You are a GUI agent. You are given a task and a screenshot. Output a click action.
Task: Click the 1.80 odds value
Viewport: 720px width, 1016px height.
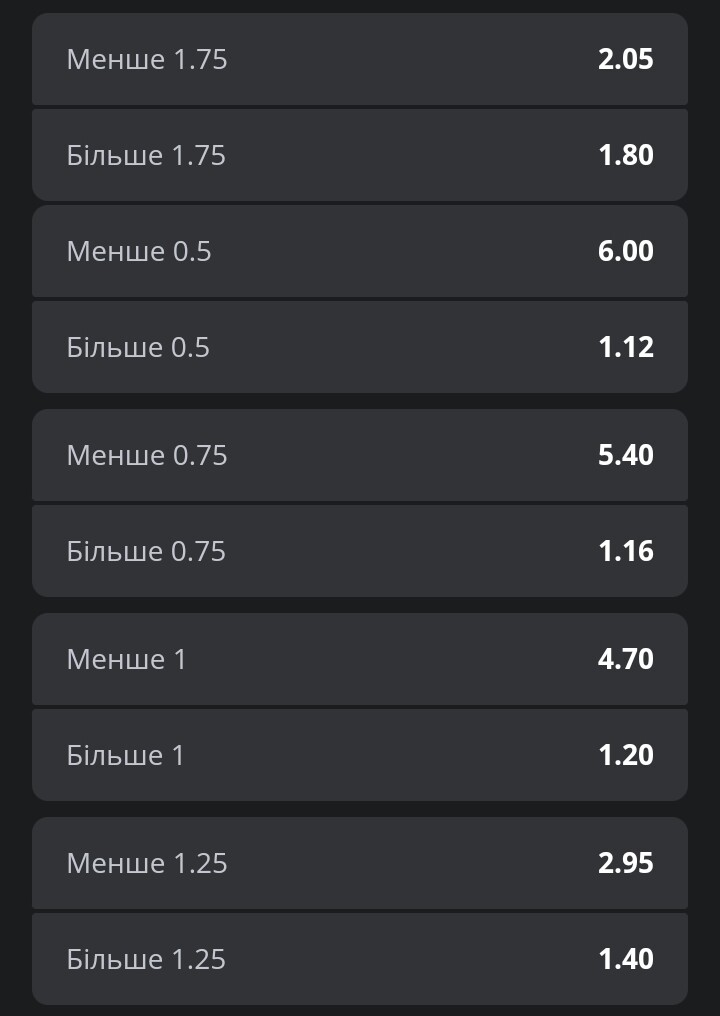[625, 155]
